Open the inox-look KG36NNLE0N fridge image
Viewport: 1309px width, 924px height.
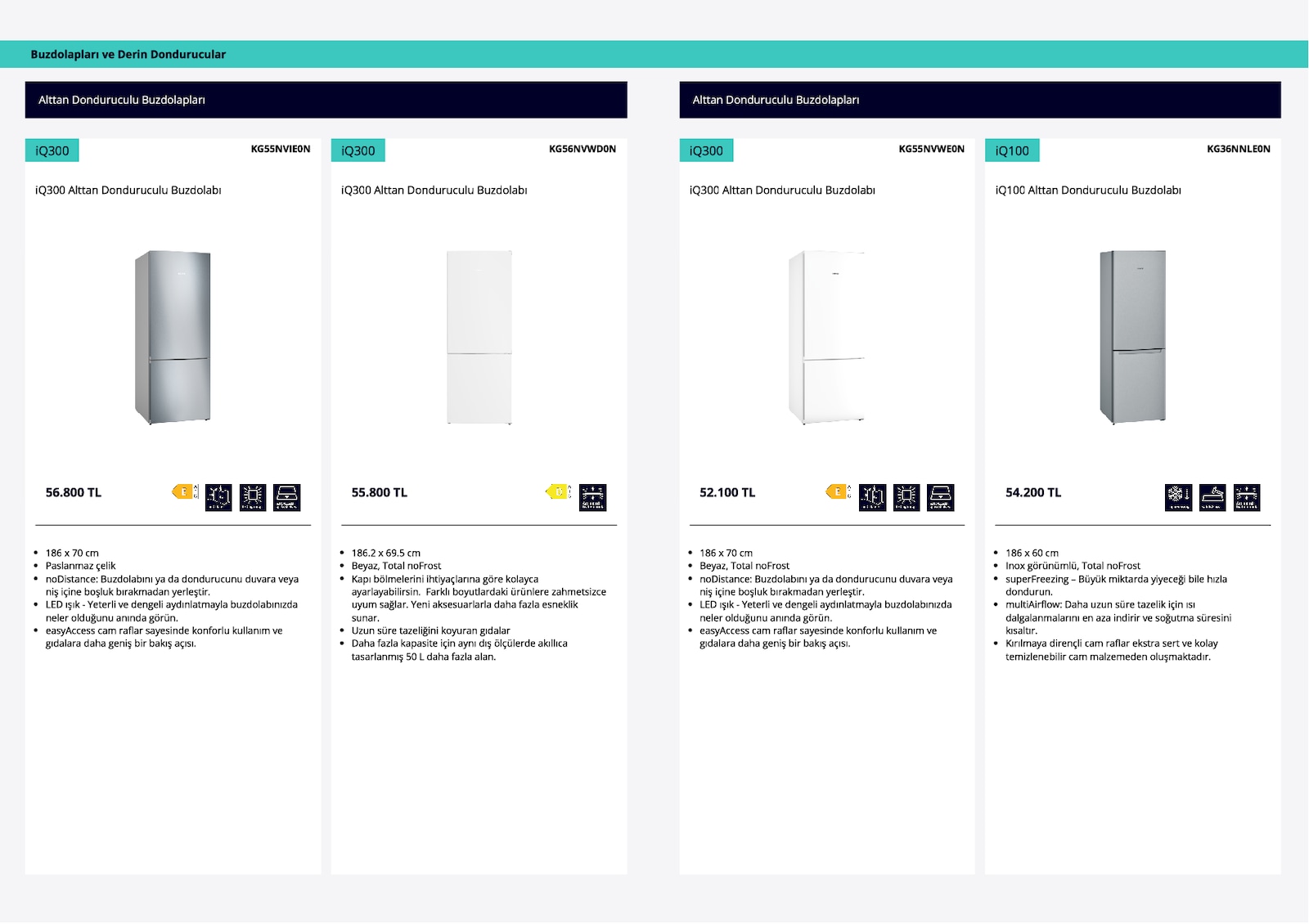click(1133, 337)
